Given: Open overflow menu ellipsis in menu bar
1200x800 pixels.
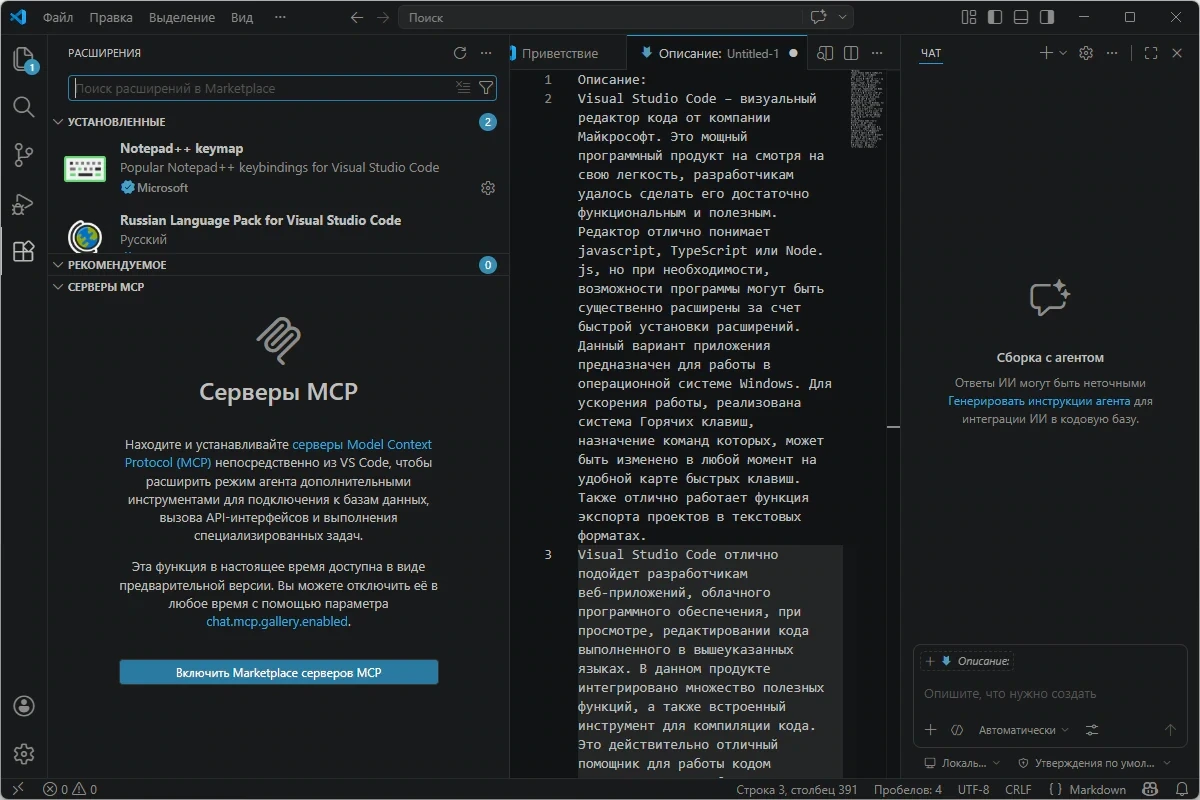Looking at the screenshot, I should (x=280, y=17).
